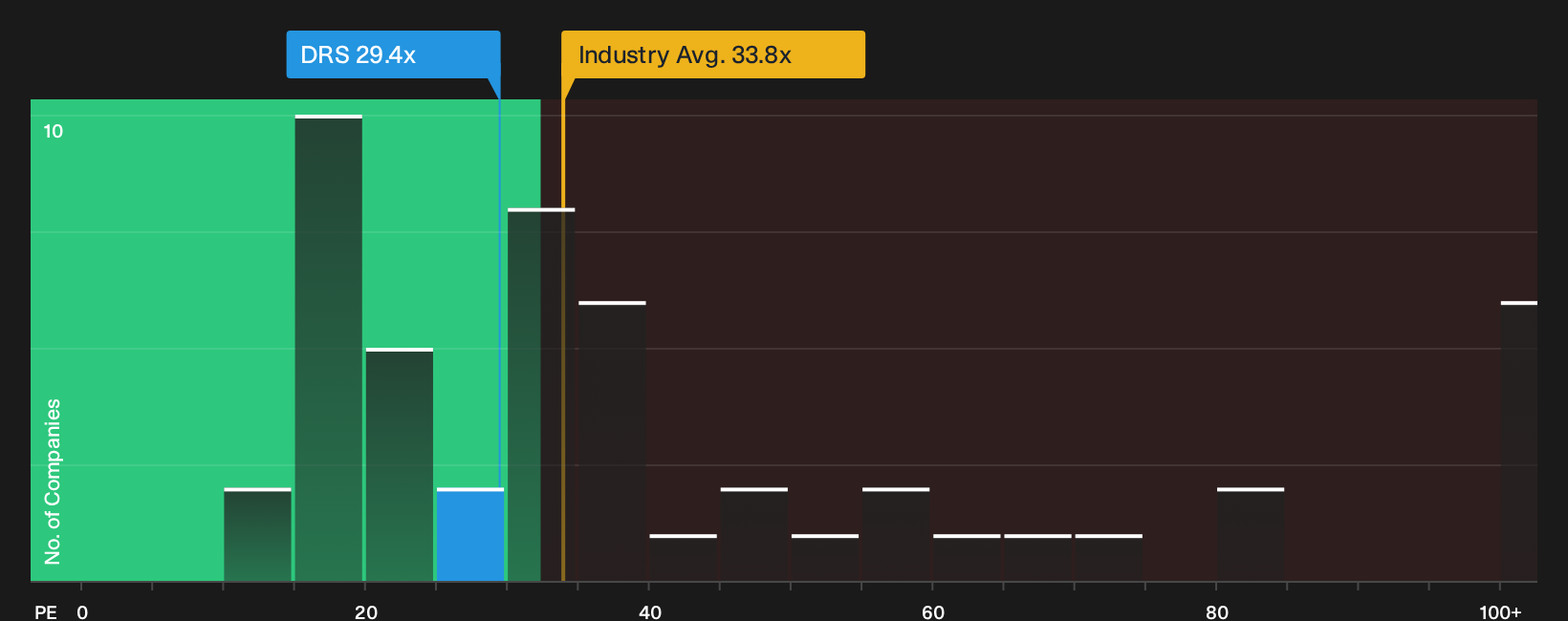Click the x-axis label 80
Viewport: 1568px width, 621px height.
click(1217, 611)
